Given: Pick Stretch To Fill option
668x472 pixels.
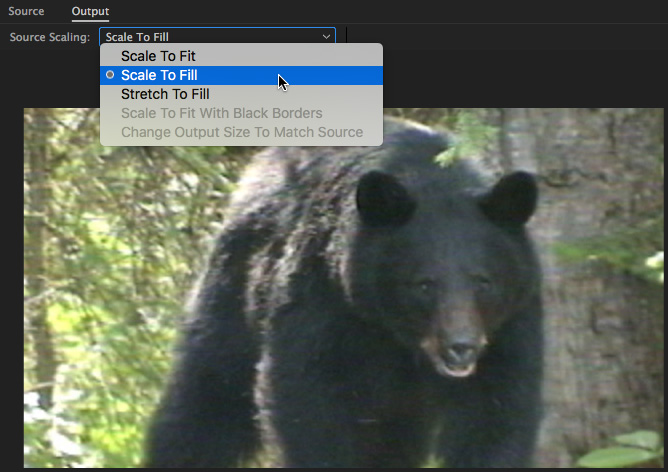Looking at the screenshot, I should point(241,94).
